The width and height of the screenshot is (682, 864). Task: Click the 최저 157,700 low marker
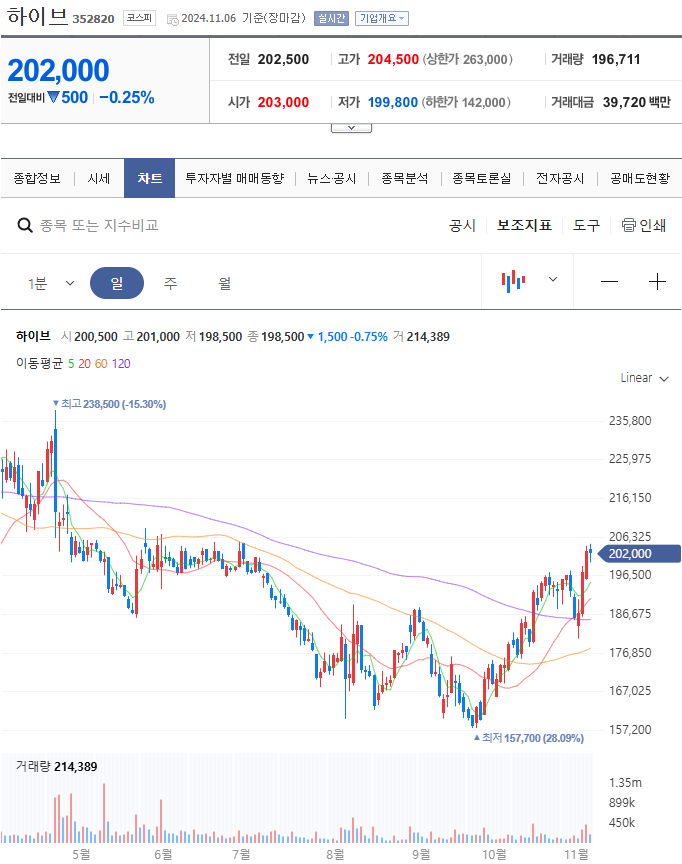tap(529, 738)
